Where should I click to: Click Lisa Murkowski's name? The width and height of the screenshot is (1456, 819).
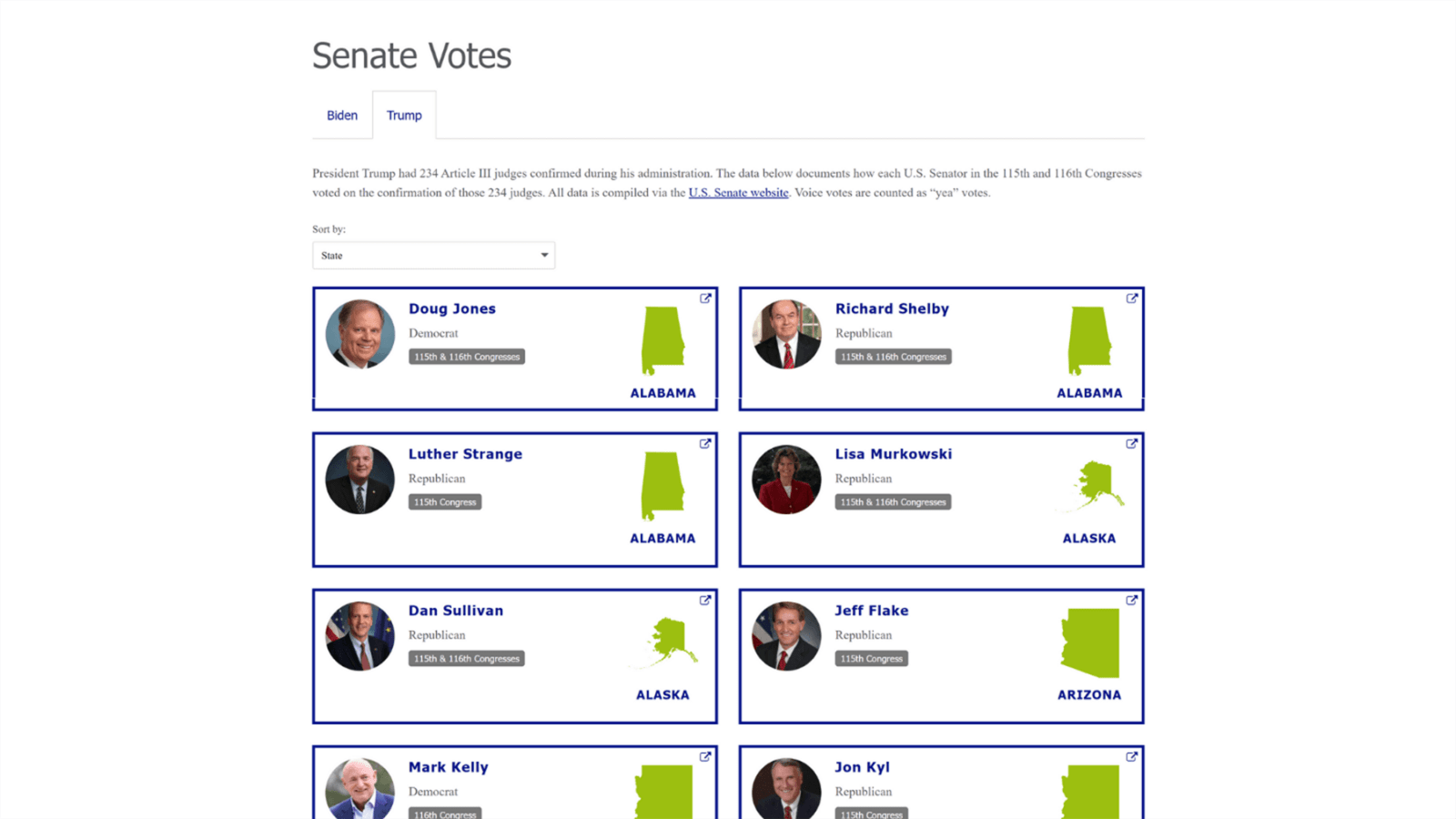(x=894, y=454)
